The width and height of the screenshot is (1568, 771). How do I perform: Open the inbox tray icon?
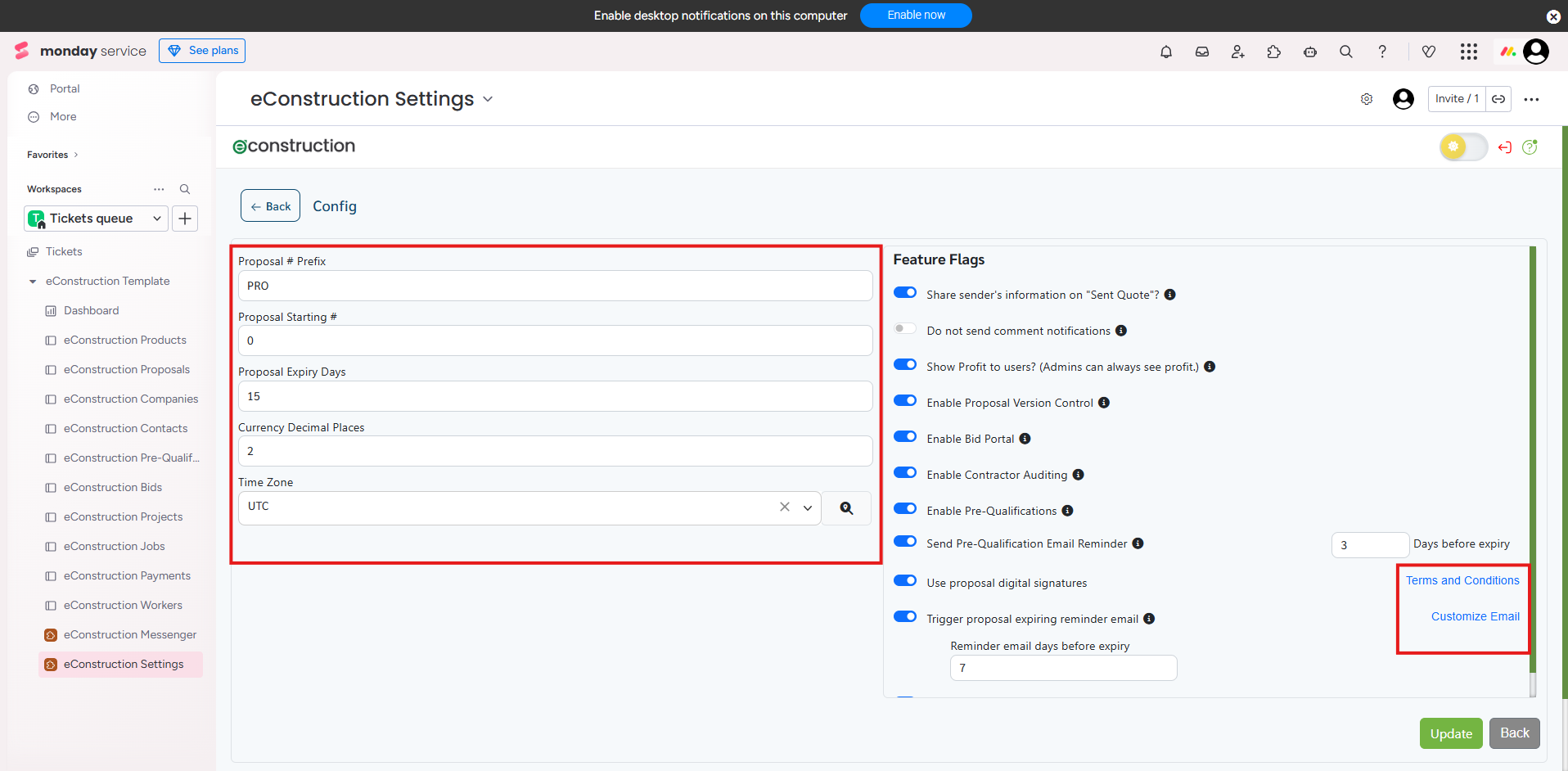(1201, 52)
